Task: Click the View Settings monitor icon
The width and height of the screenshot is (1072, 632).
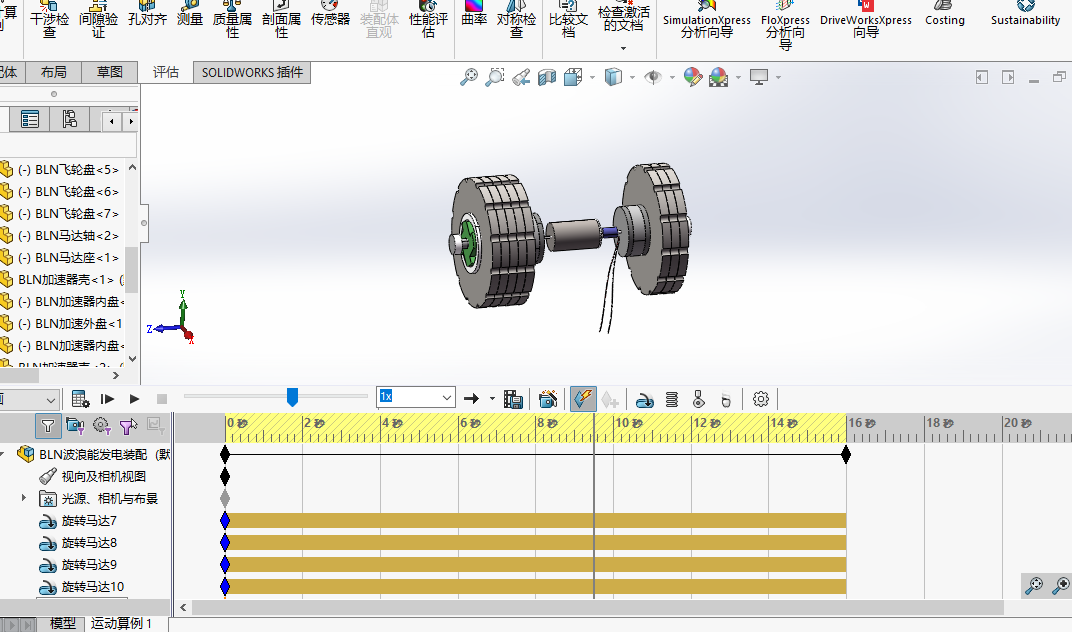Action: pyautogui.click(x=759, y=77)
